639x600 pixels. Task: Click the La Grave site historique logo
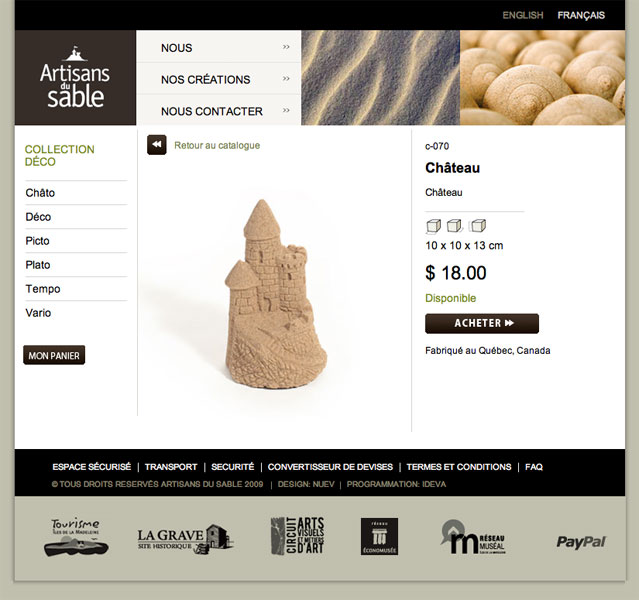(185, 539)
